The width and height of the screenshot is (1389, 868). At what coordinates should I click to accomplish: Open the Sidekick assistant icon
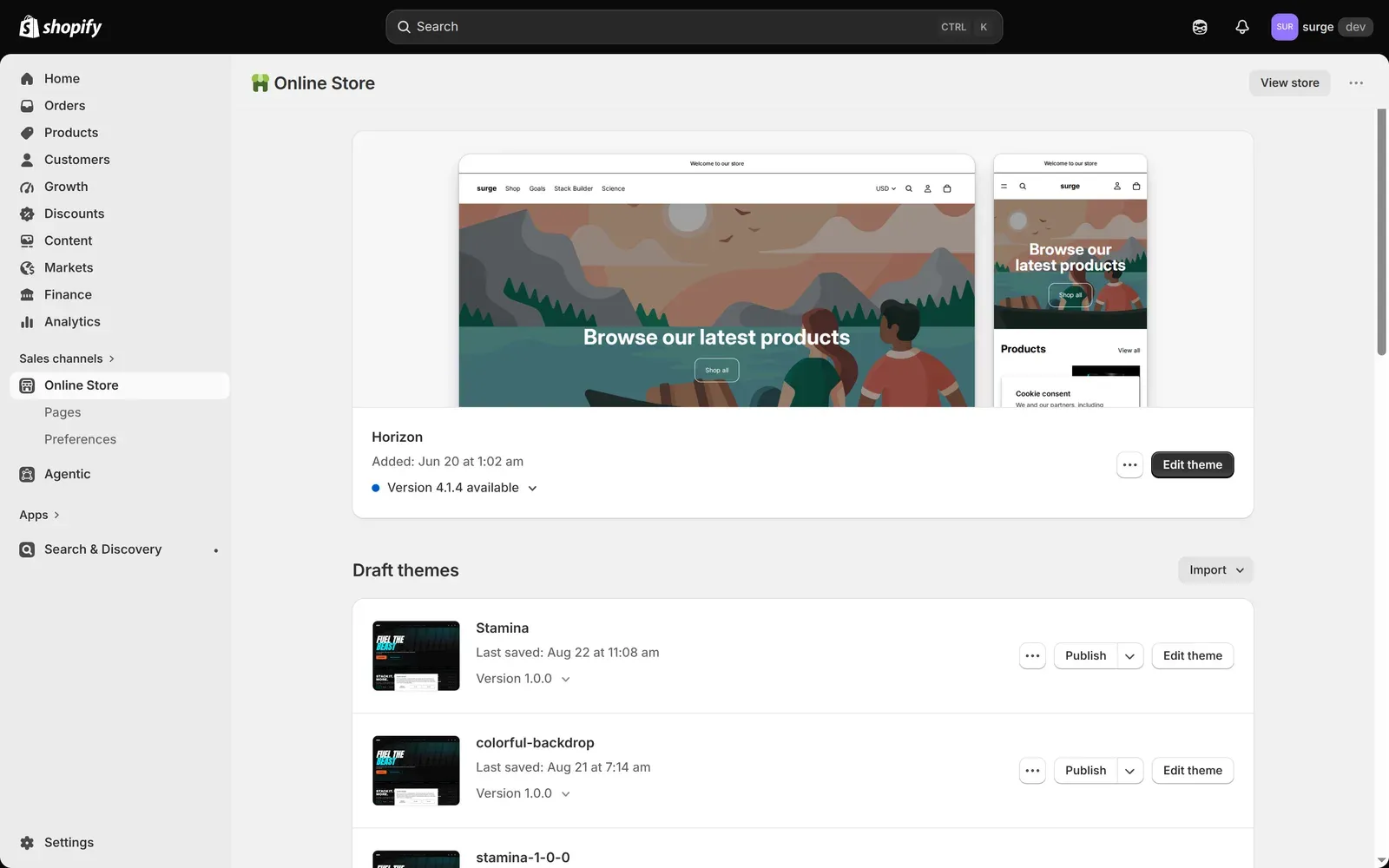(1200, 27)
